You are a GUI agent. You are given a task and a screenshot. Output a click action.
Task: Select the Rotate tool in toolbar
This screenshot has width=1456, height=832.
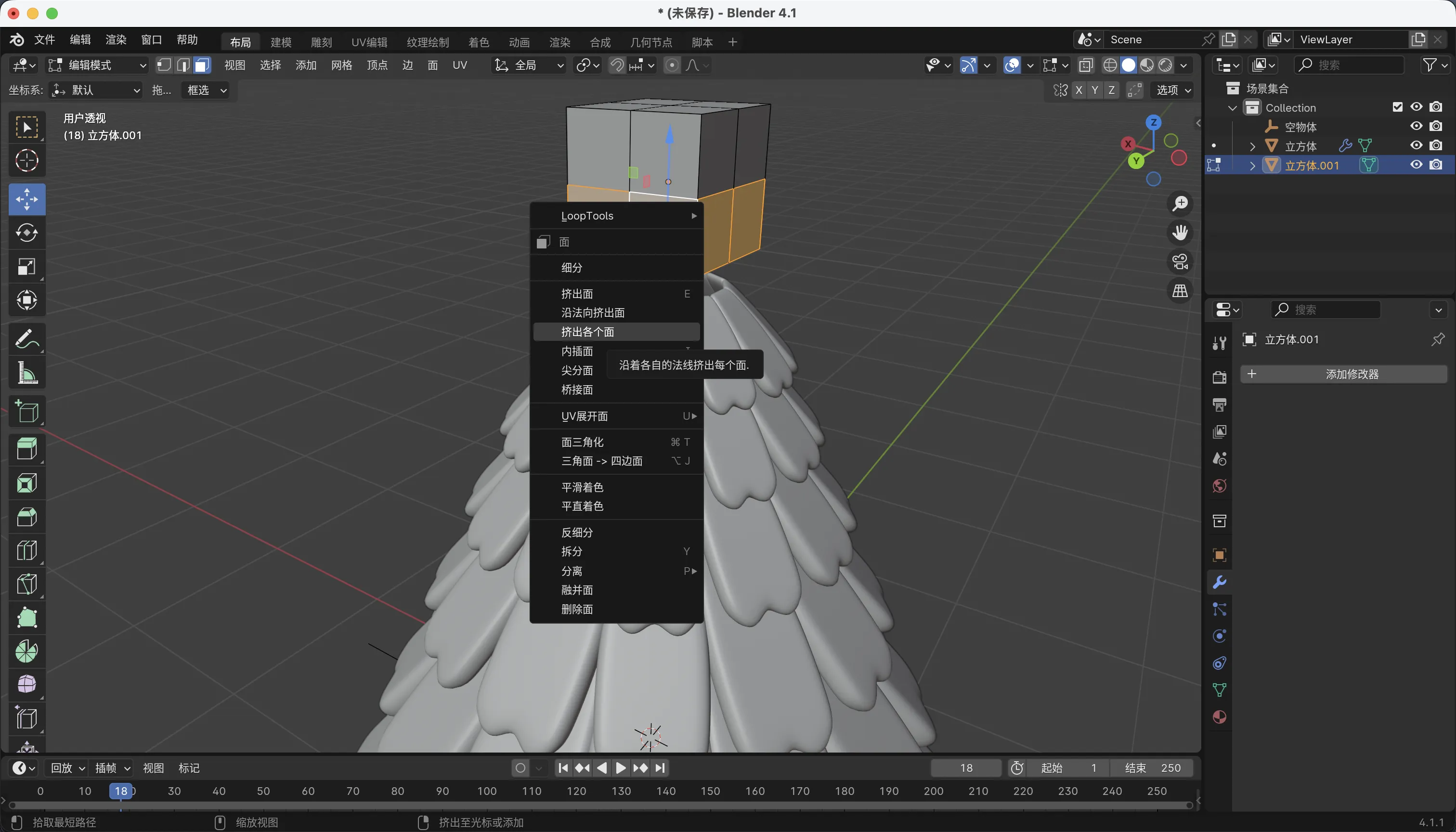pos(26,233)
